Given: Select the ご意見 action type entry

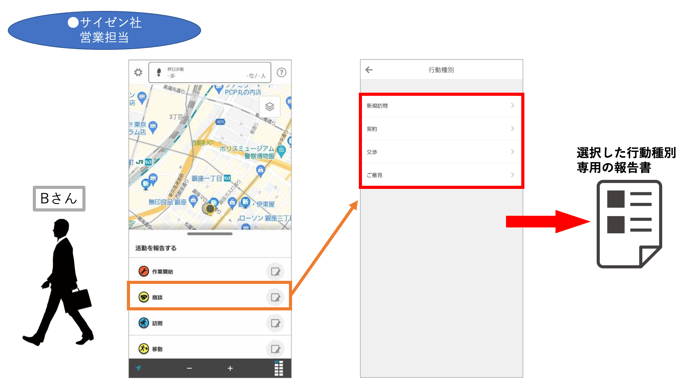Looking at the screenshot, I should [x=441, y=175].
